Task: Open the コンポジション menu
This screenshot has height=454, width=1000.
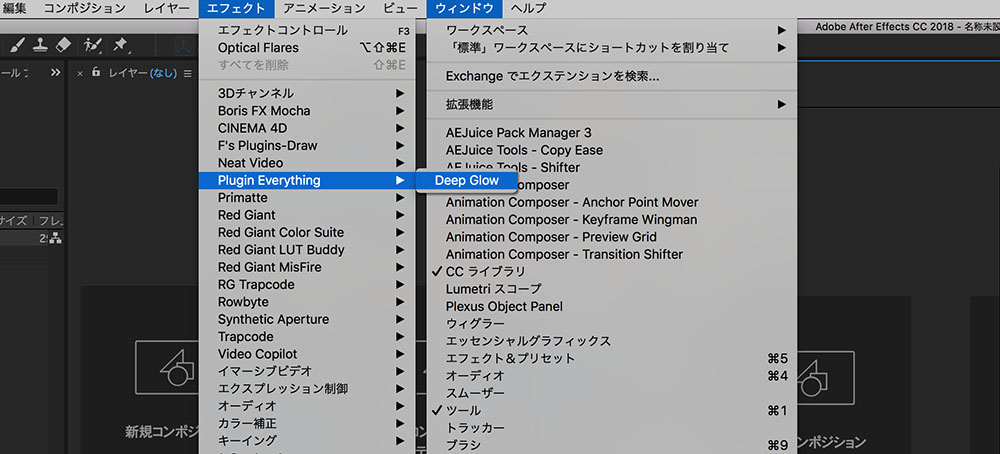Action: pos(85,8)
